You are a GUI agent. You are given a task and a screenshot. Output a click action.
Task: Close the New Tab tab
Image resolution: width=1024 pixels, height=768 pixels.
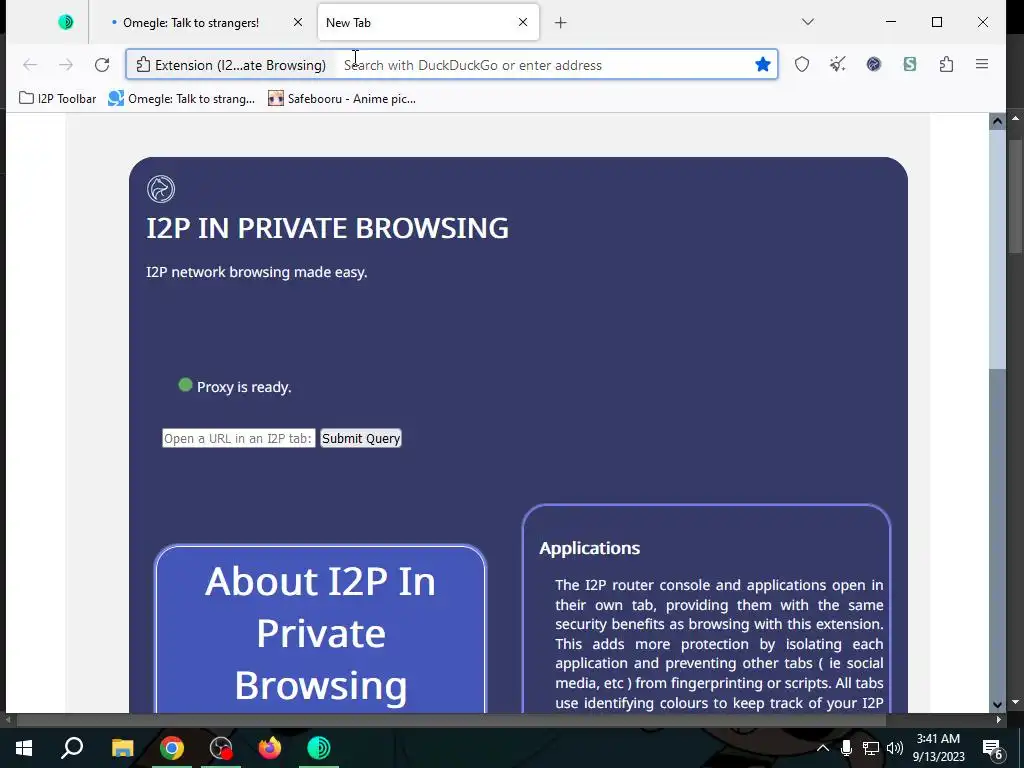coord(522,22)
